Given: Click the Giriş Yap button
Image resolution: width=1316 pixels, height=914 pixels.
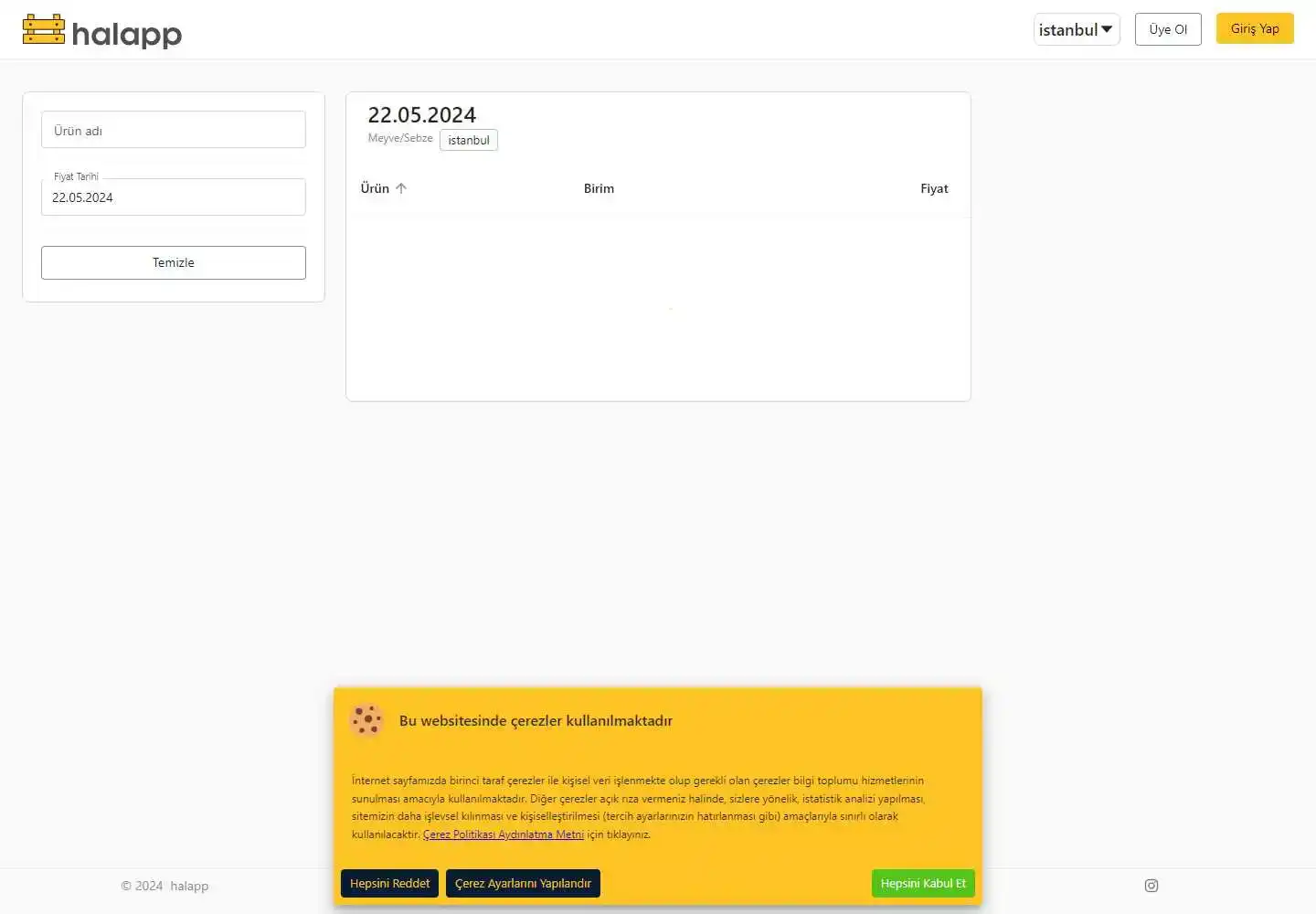Looking at the screenshot, I should click(1255, 28).
